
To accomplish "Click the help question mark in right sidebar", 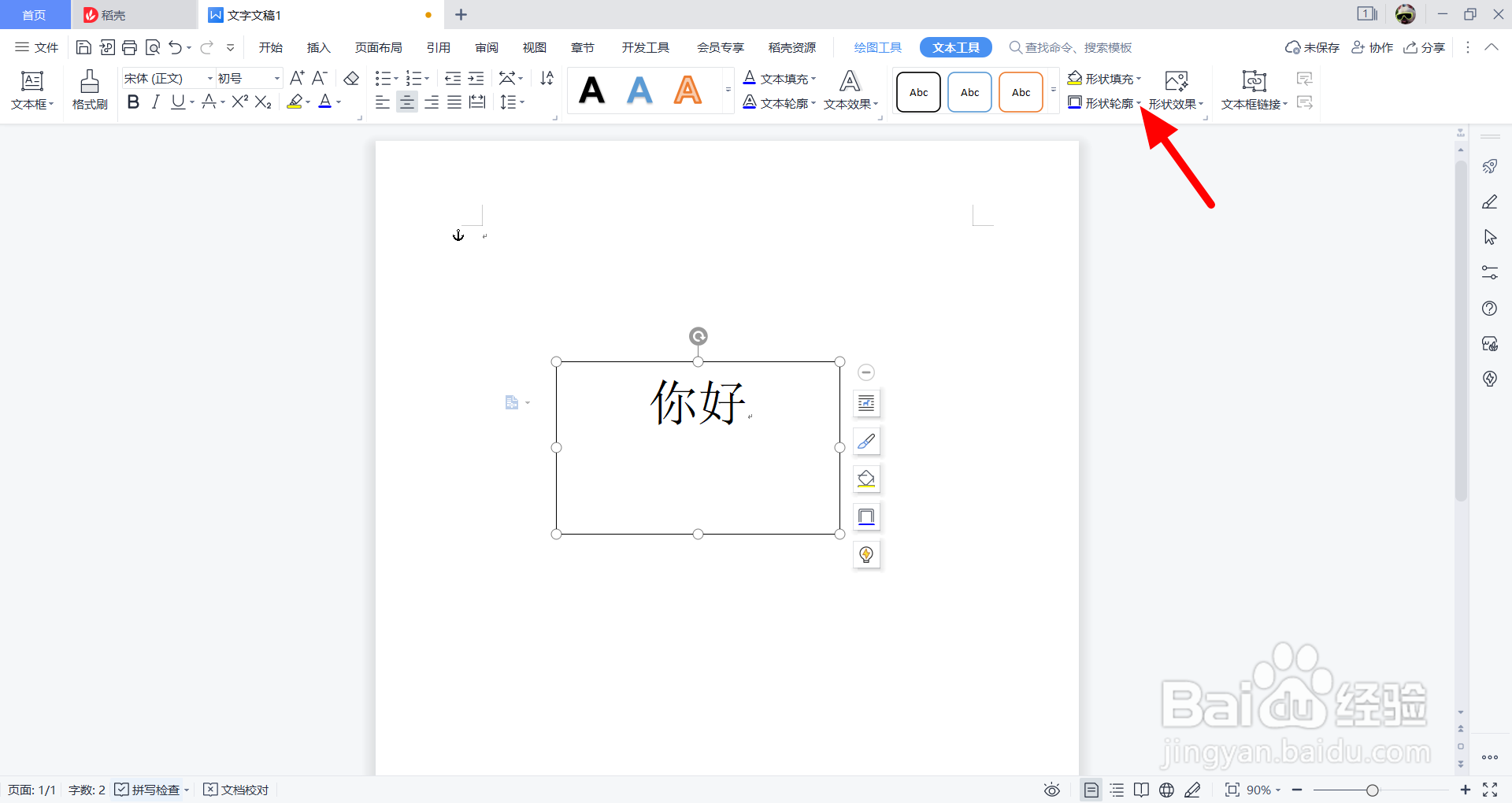I will tap(1489, 309).
